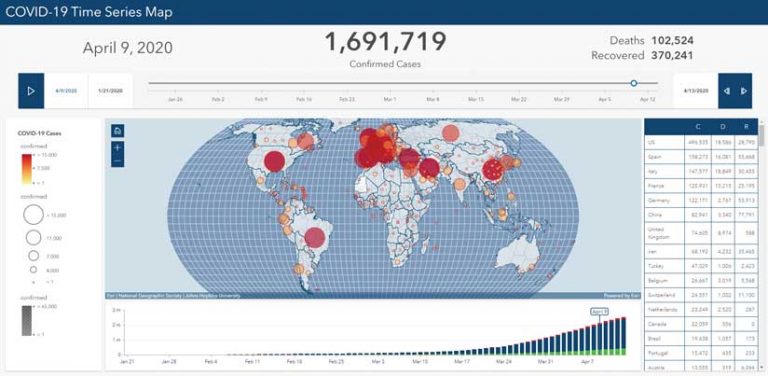
Task: Click the Apr 9 marker on bar chart
Action: pyautogui.click(x=600, y=311)
